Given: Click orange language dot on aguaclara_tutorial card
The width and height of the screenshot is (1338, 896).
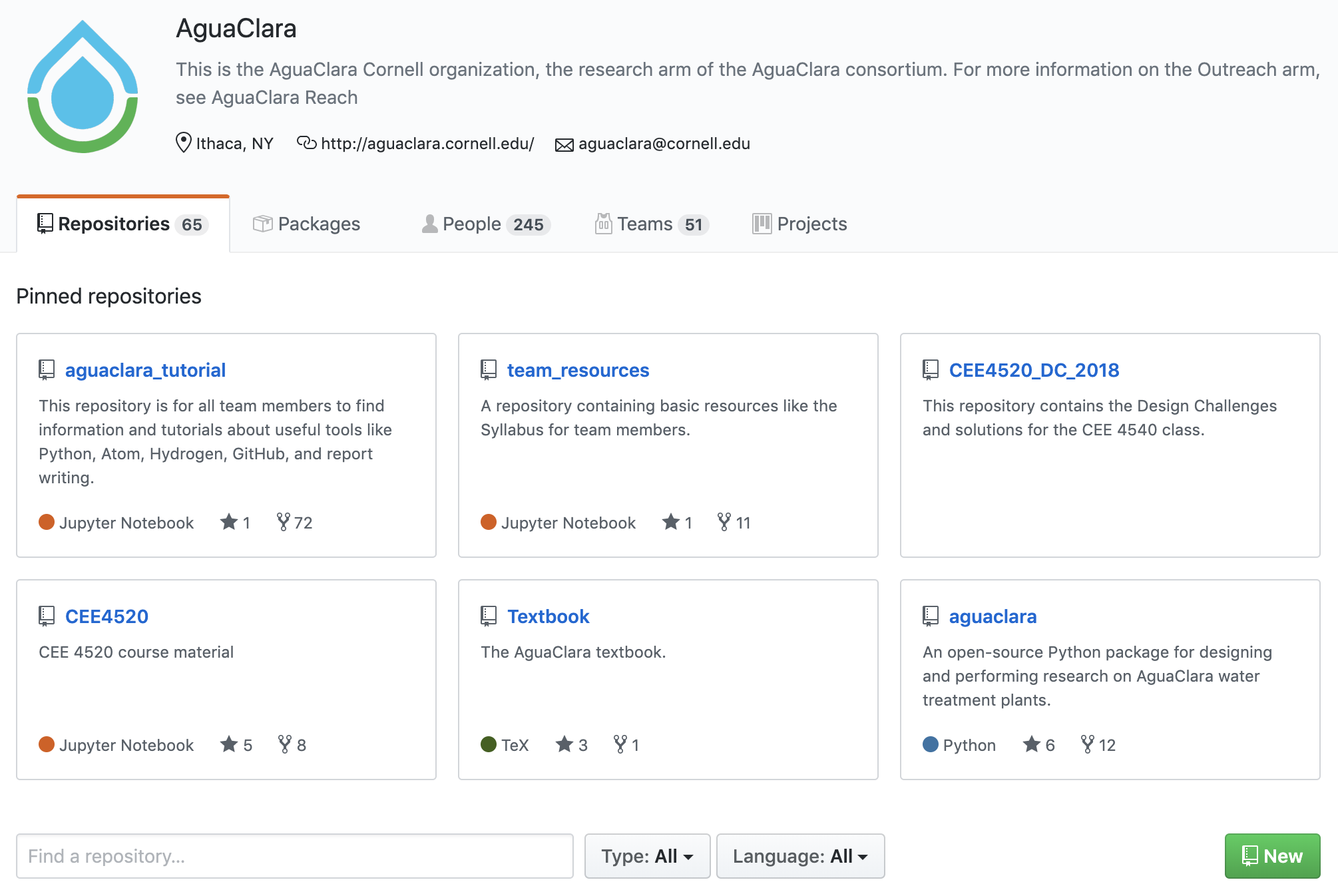Looking at the screenshot, I should pos(47,522).
